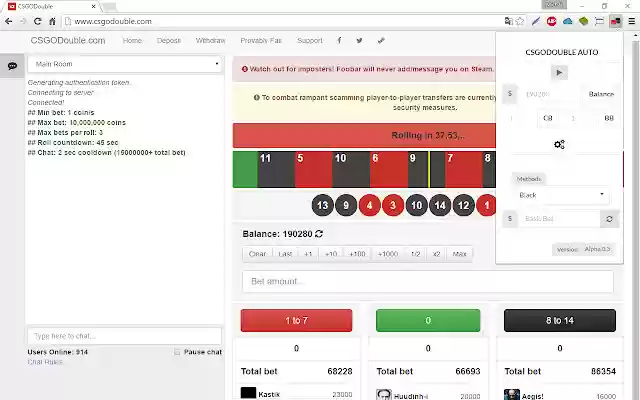Open the Methods dropdown showing Black
The height and width of the screenshot is (400, 640).
pyautogui.click(x=561, y=195)
